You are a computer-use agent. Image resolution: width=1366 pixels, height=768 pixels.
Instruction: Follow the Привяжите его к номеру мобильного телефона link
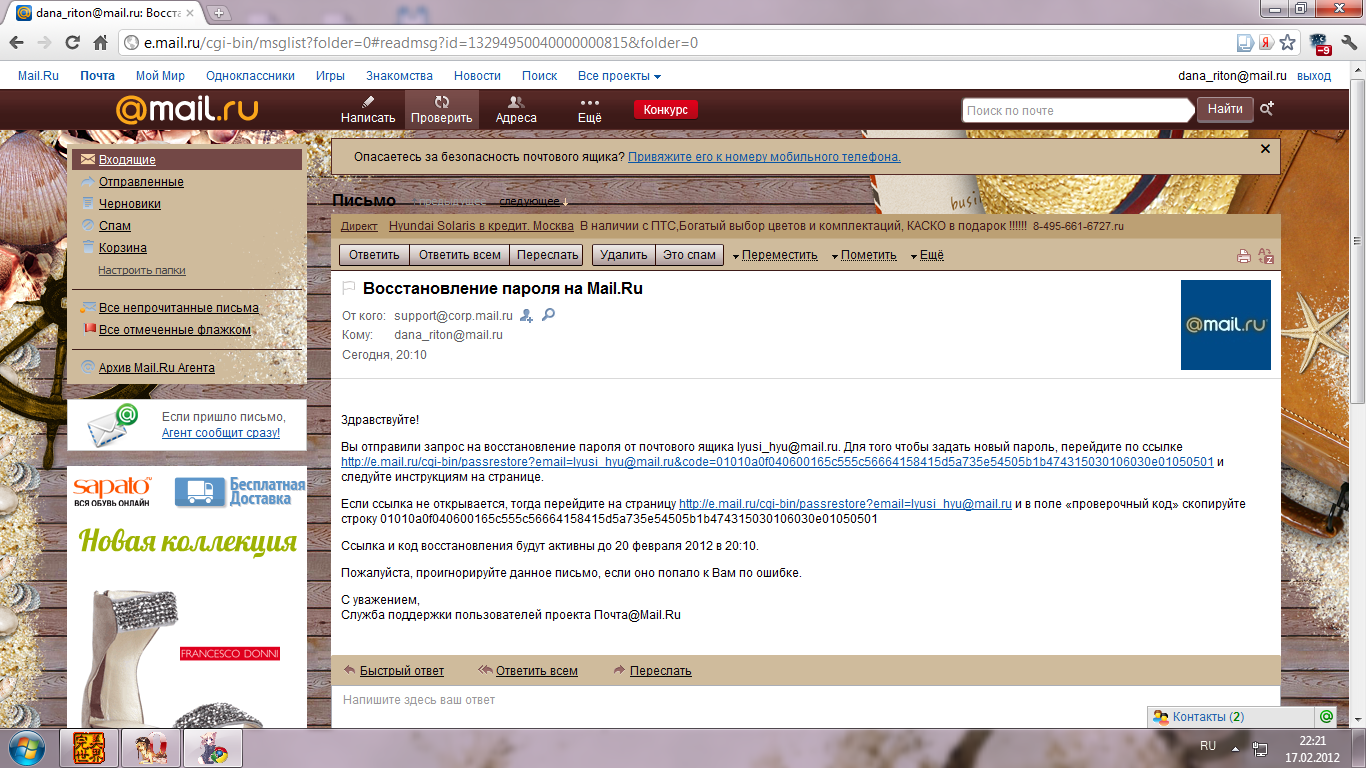pos(764,157)
